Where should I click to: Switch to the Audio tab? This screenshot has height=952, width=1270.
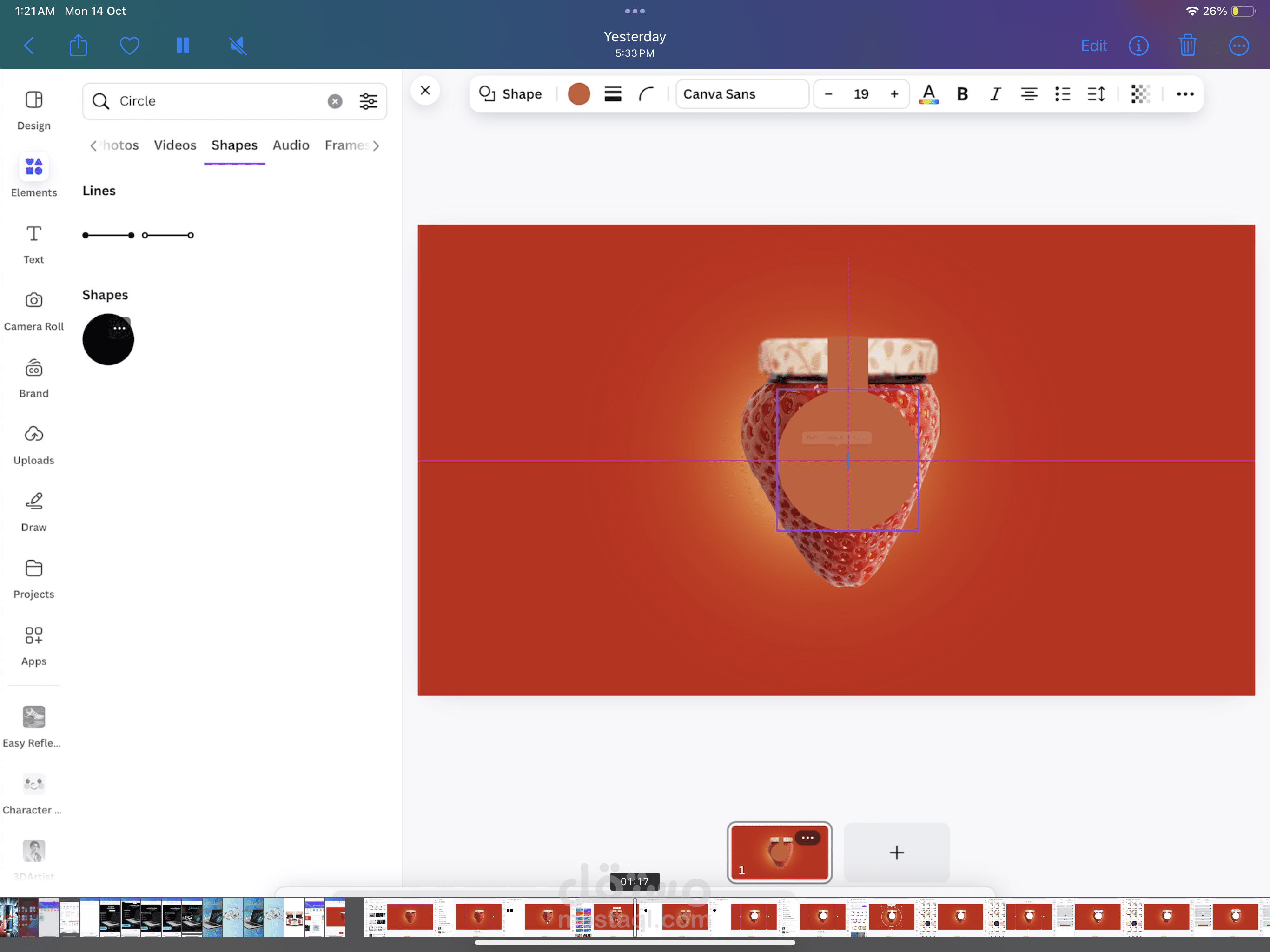(x=291, y=145)
